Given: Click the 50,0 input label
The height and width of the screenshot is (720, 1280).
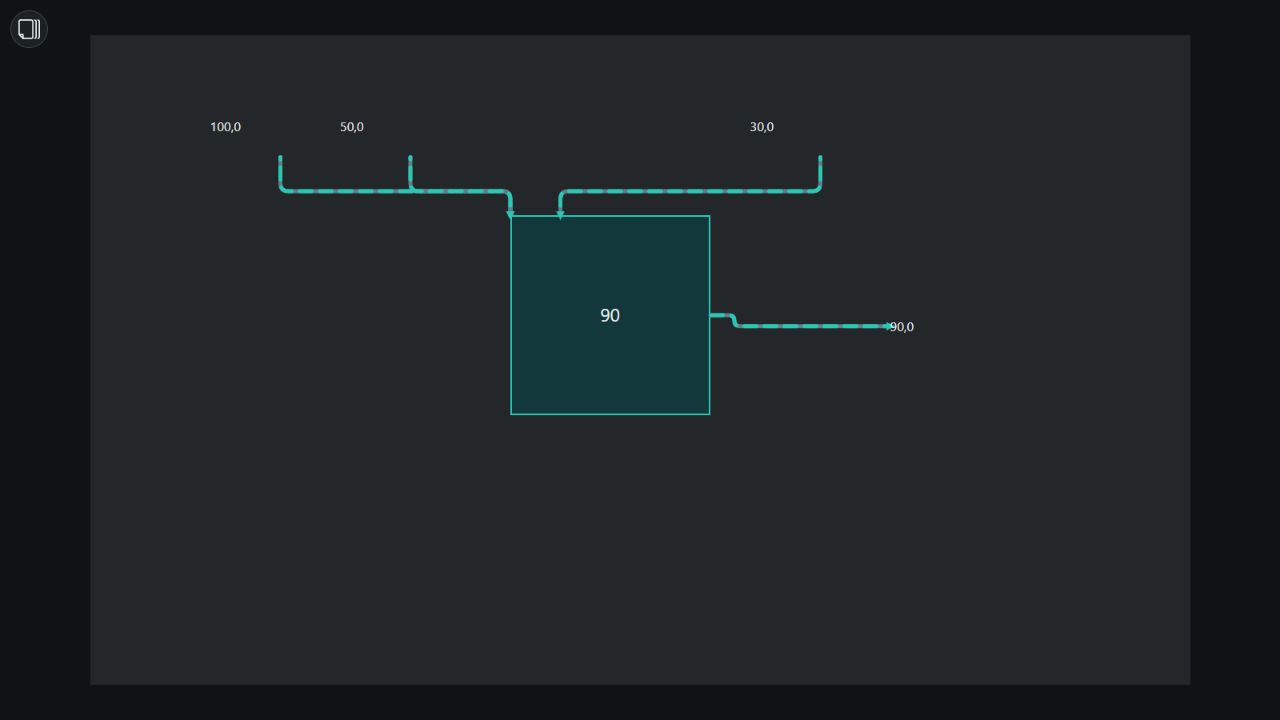Looking at the screenshot, I should [352, 127].
